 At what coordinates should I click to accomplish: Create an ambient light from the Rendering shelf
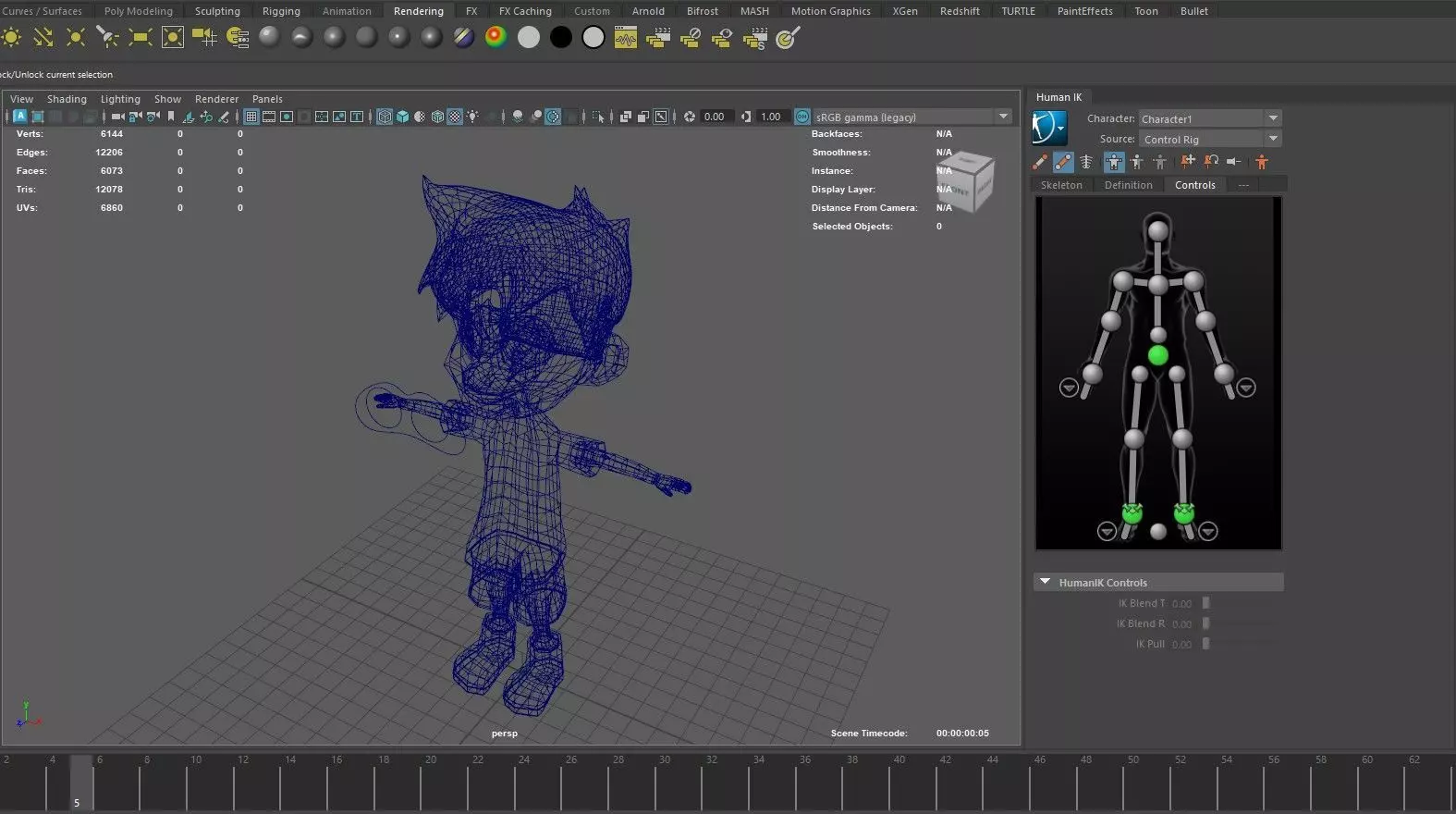point(11,38)
